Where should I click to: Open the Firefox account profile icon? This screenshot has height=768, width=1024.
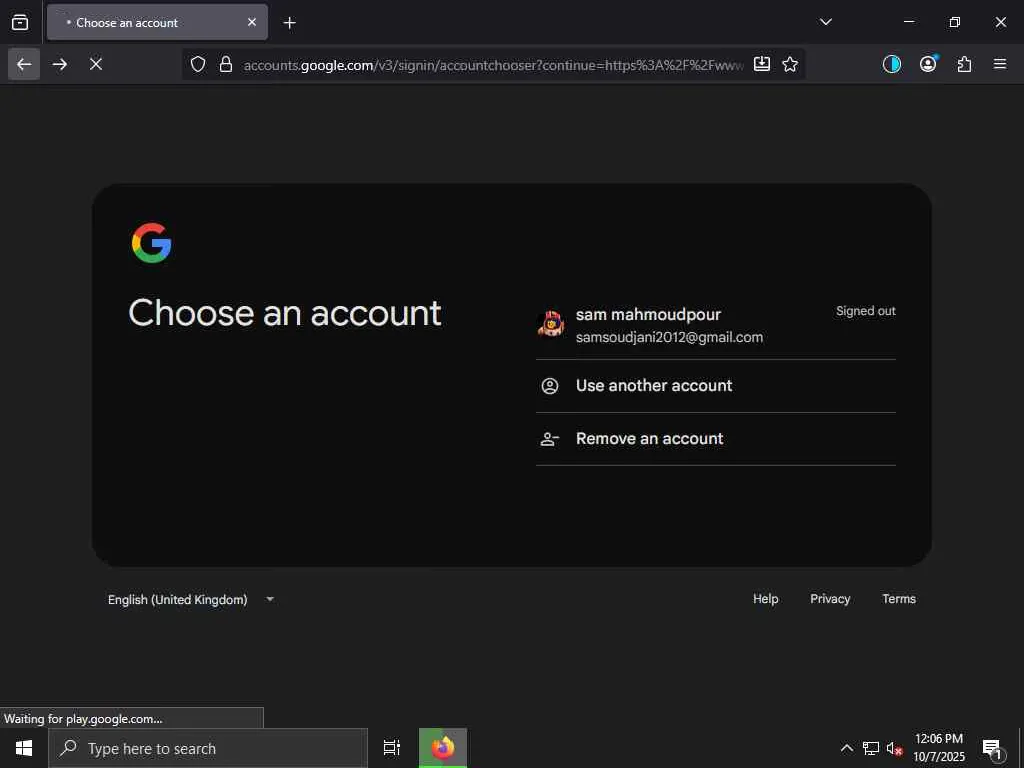click(928, 64)
